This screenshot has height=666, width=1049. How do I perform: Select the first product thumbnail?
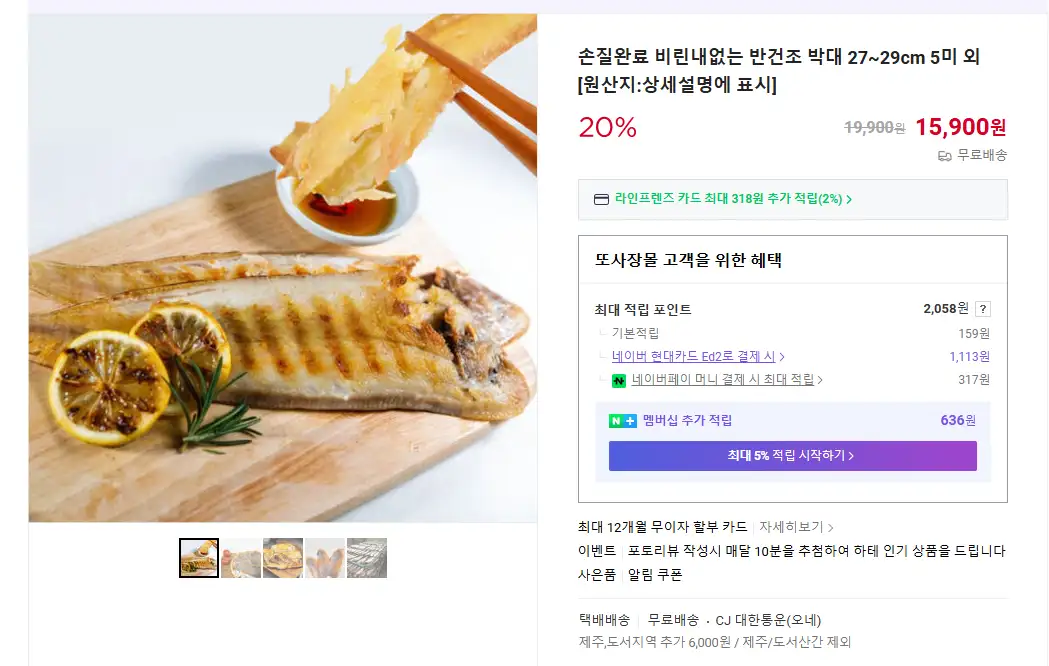tap(199, 558)
